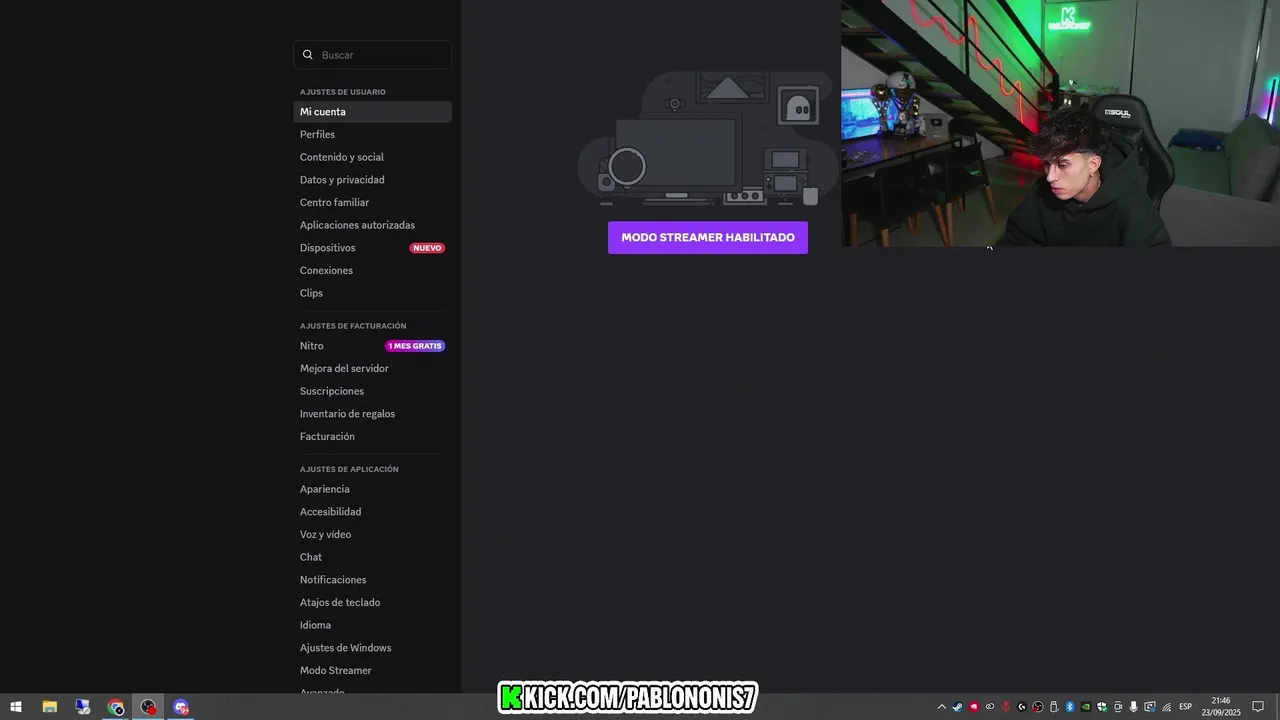Click the USB safely remove tray icon

tap(1054, 707)
